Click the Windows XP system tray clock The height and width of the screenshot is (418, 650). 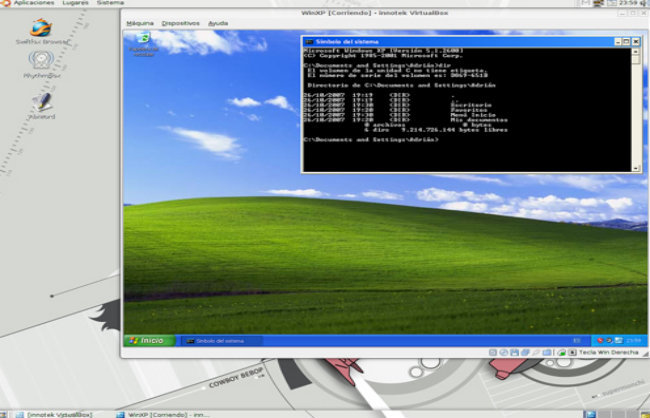coord(635,341)
